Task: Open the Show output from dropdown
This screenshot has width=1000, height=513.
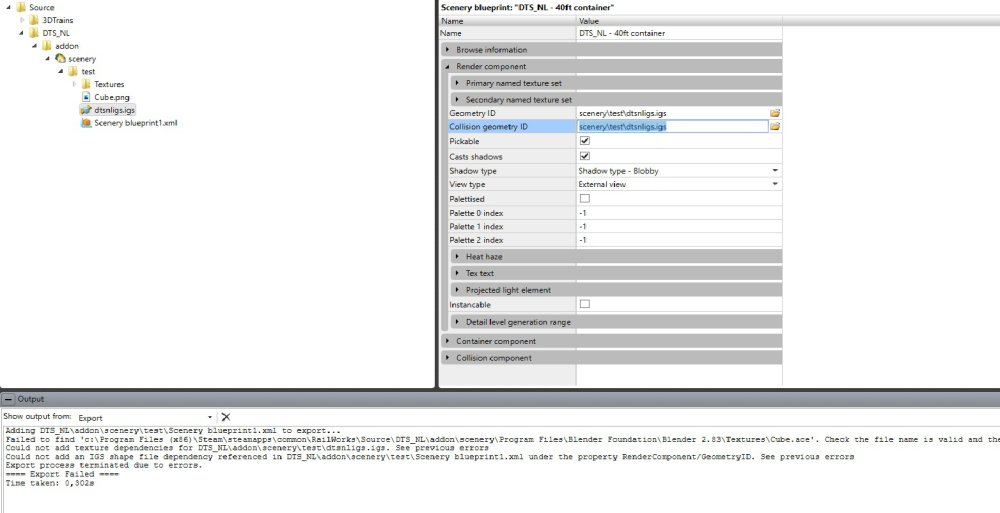Action: coord(209,417)
